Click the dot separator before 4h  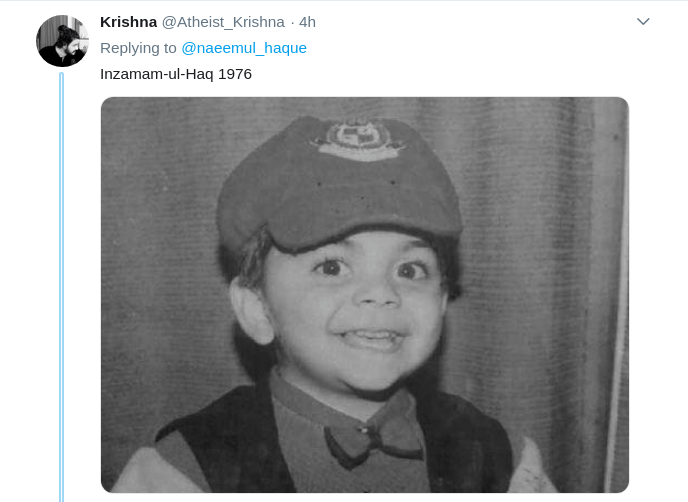292,22
